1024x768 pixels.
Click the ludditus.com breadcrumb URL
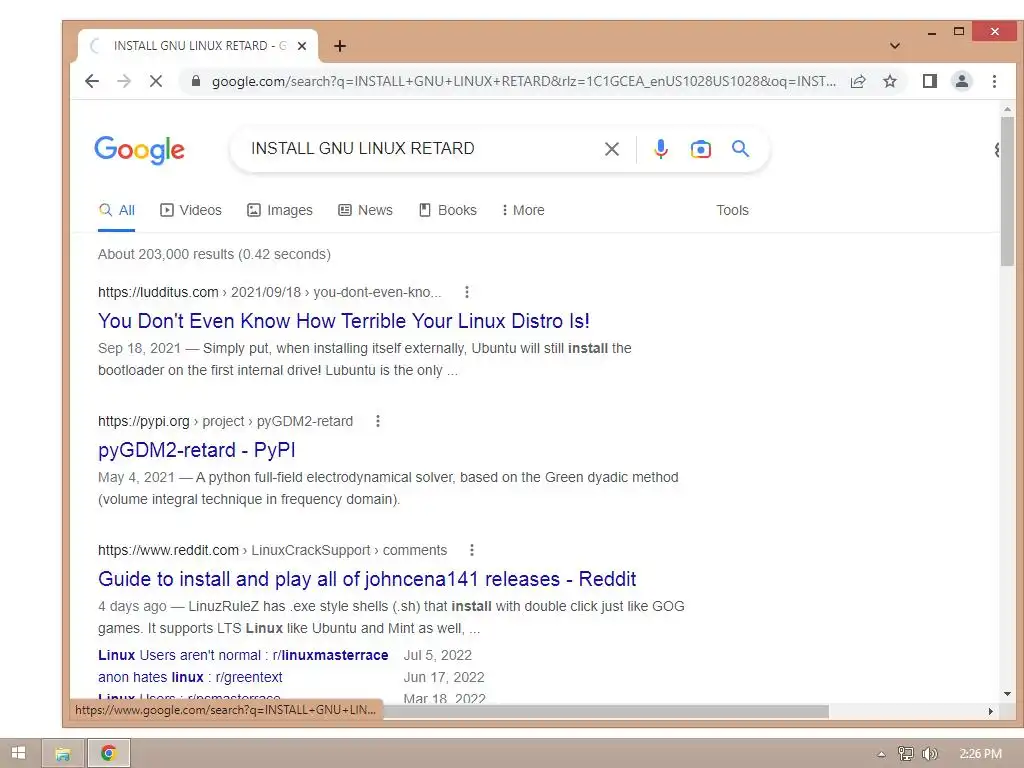(270, 292)
